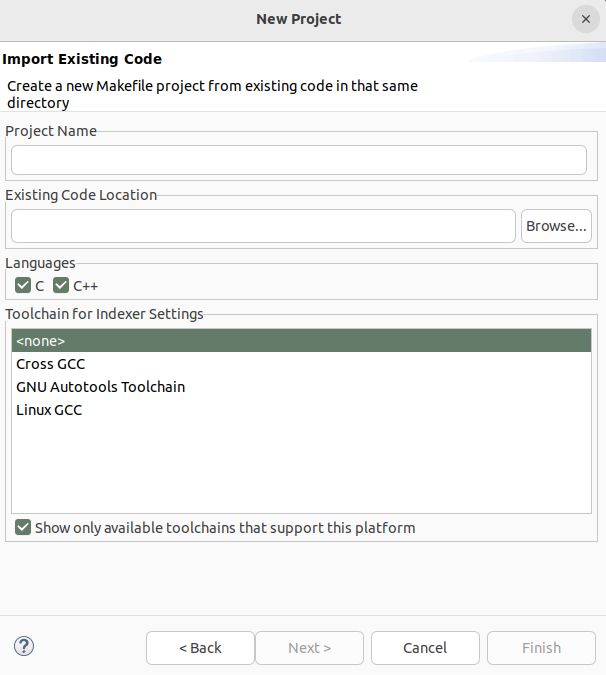Click the New Project title bar

pyautogui.click(x=298, y=19)
